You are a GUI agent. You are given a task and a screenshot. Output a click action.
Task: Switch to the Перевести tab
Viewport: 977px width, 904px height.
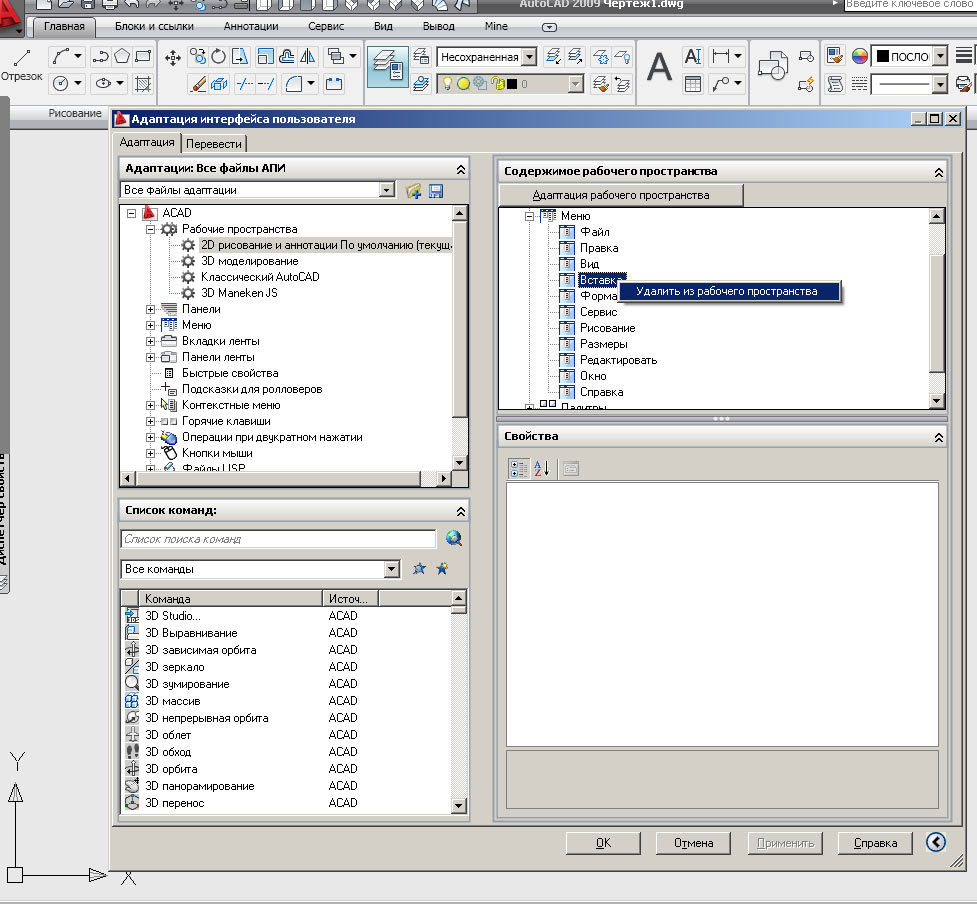click(x=213, y=143)
